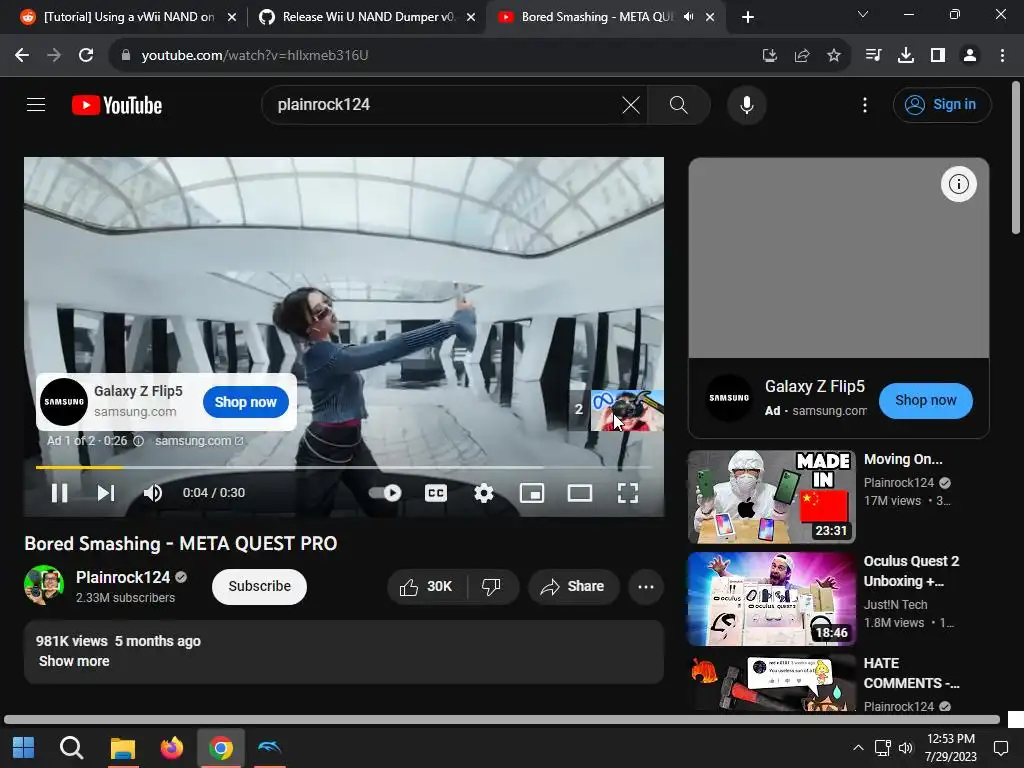Open the Oculus Quest 2 Unboxing video
Image resolution: width=1024 pixels, height=768 pixels.
pos(771,599)
